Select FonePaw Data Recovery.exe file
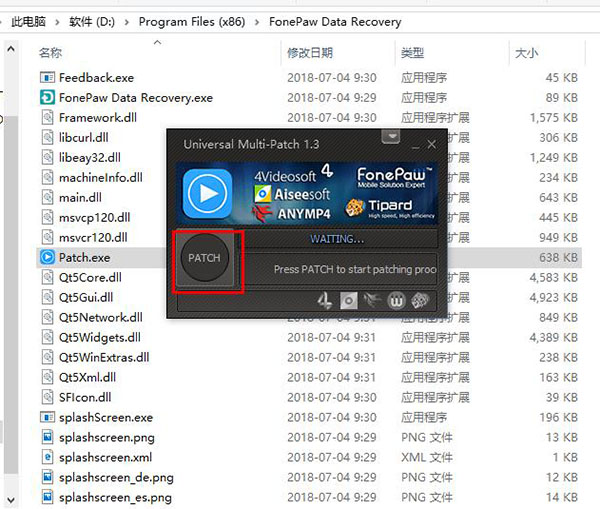This screenshot has width=600, height=509. (135, 97)
